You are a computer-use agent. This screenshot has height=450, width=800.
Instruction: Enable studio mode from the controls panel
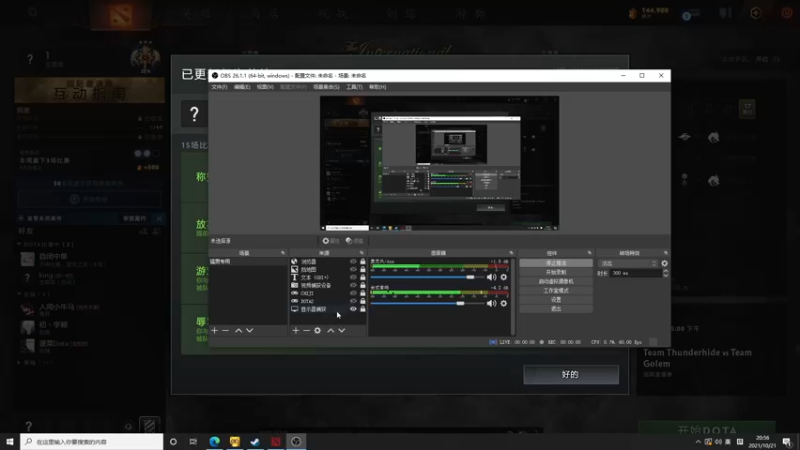click(556, 291)
